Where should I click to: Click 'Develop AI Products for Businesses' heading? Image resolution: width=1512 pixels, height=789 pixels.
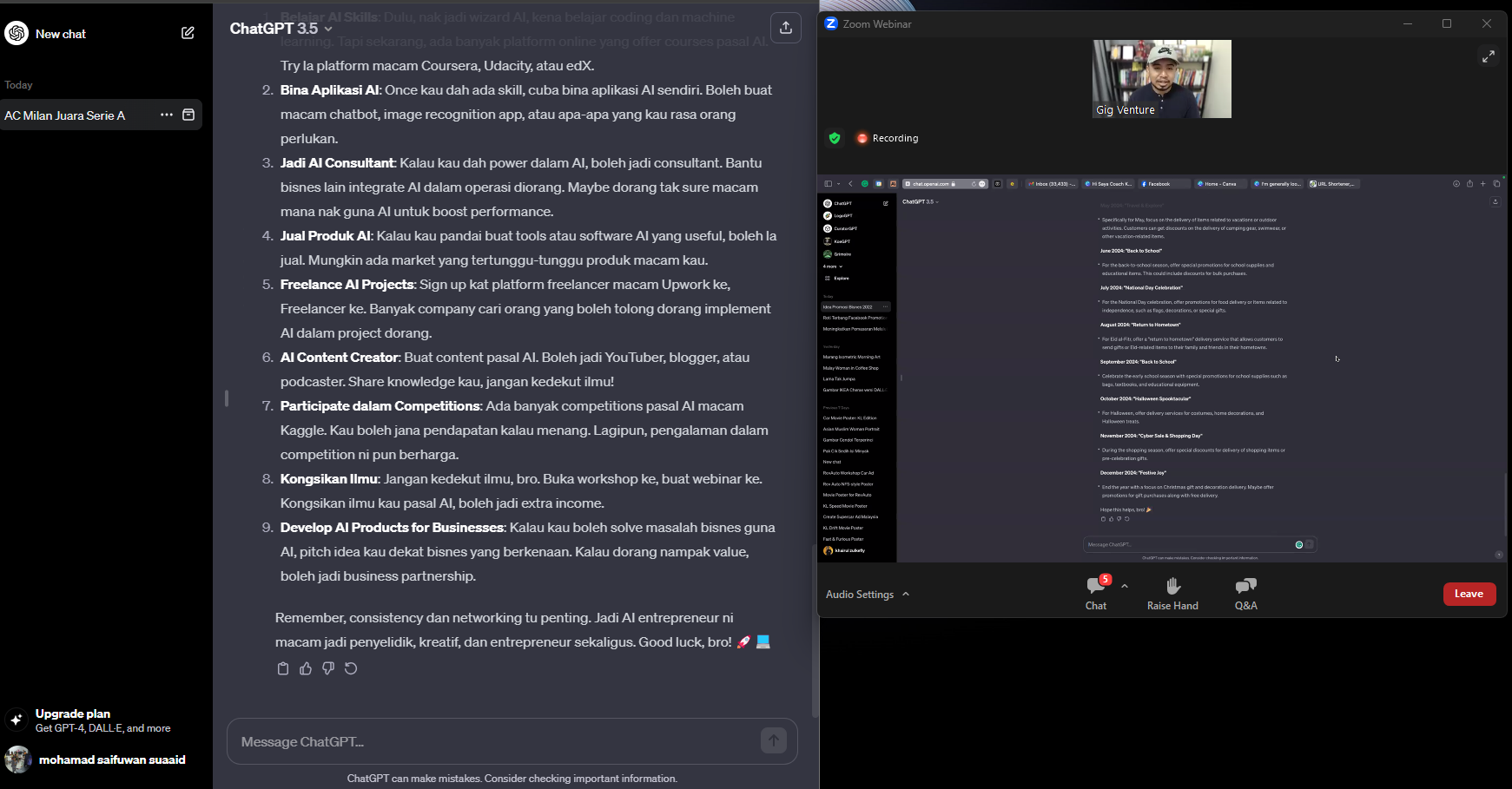pos(392,527)
